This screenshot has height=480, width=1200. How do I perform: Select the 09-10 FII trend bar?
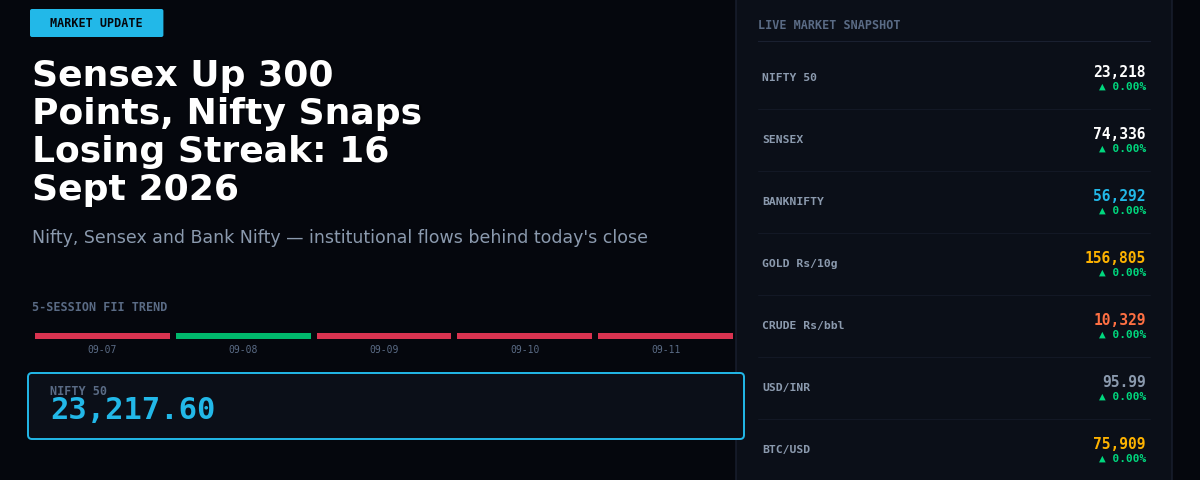pos(524,336)
